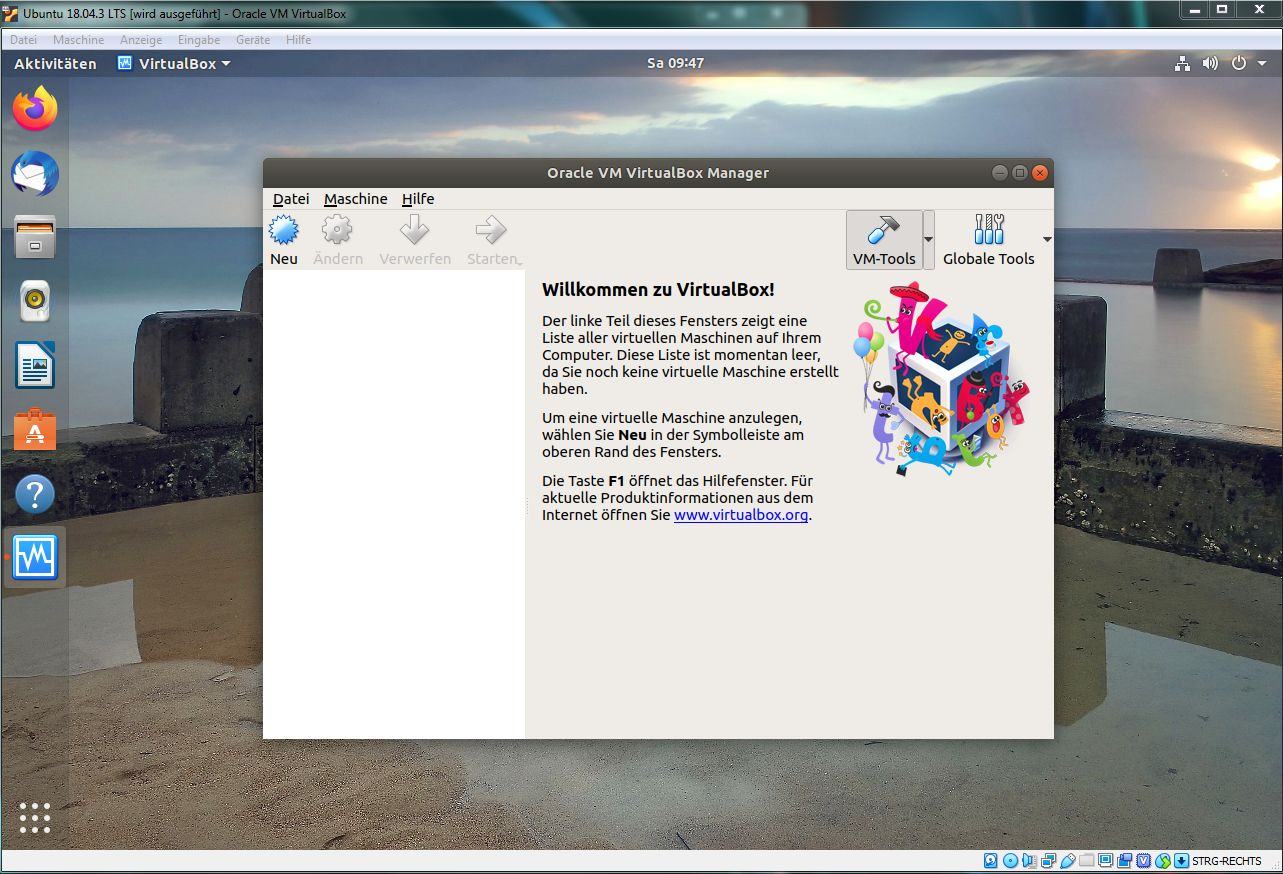Open the www.virtualbox.org link
The height and width of the screenshot is (874, 1283).
point(741,515)
